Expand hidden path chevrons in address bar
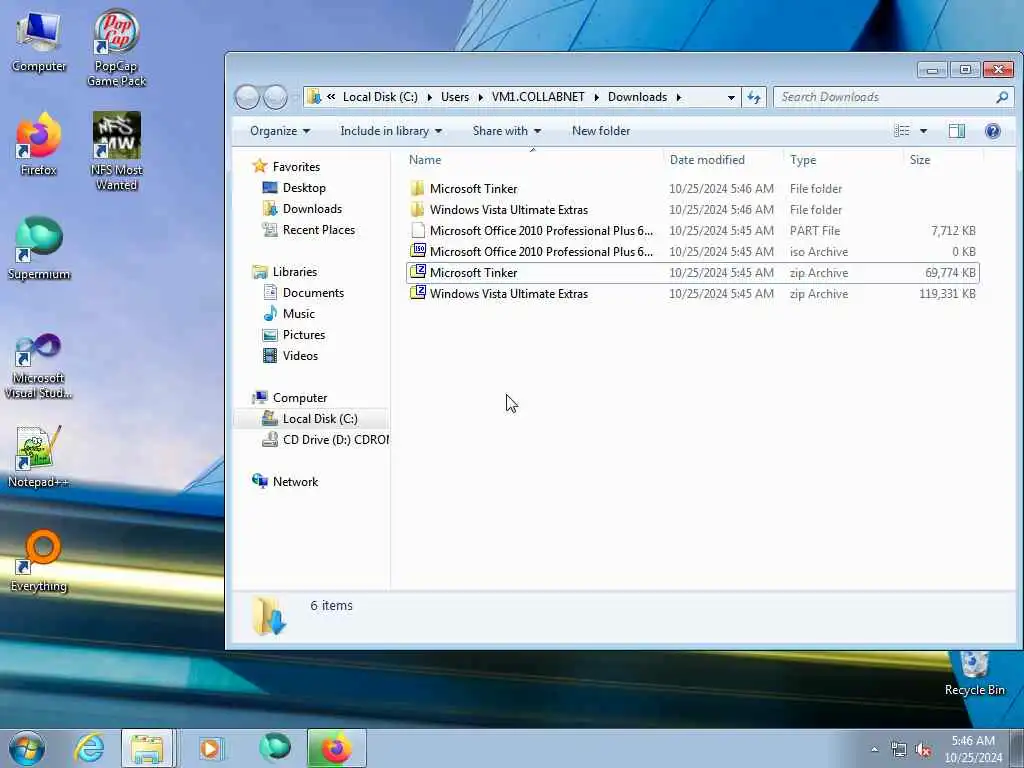 (331, 97)
